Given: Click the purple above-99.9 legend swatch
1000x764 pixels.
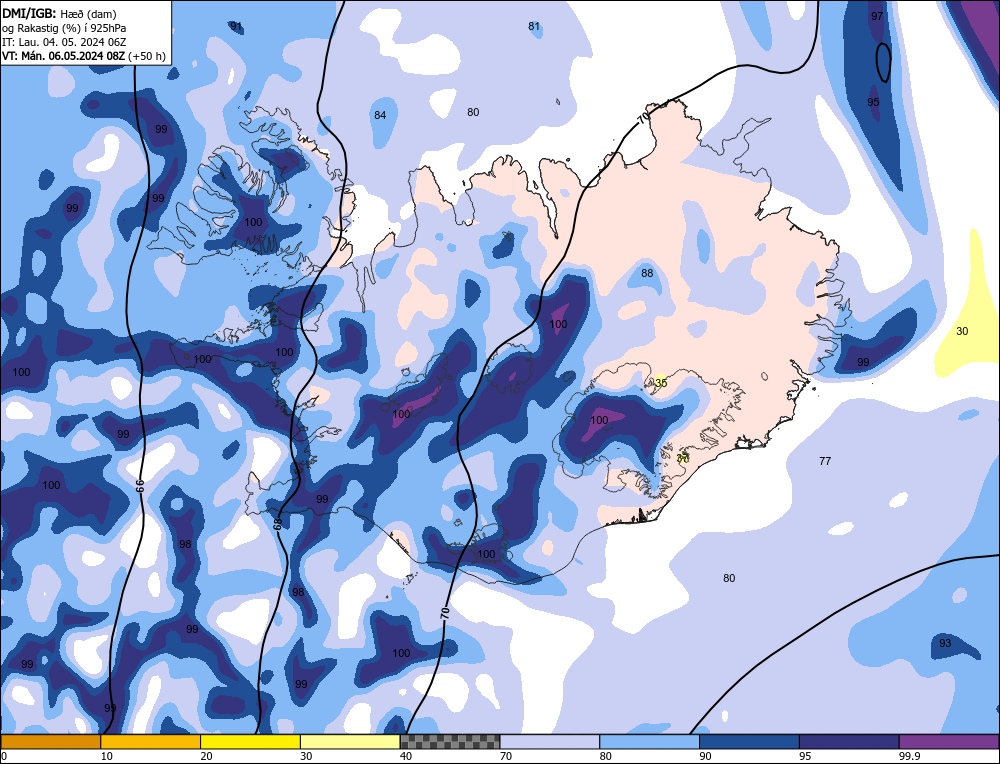Looking at the screenshot, I should pos(949,742).
